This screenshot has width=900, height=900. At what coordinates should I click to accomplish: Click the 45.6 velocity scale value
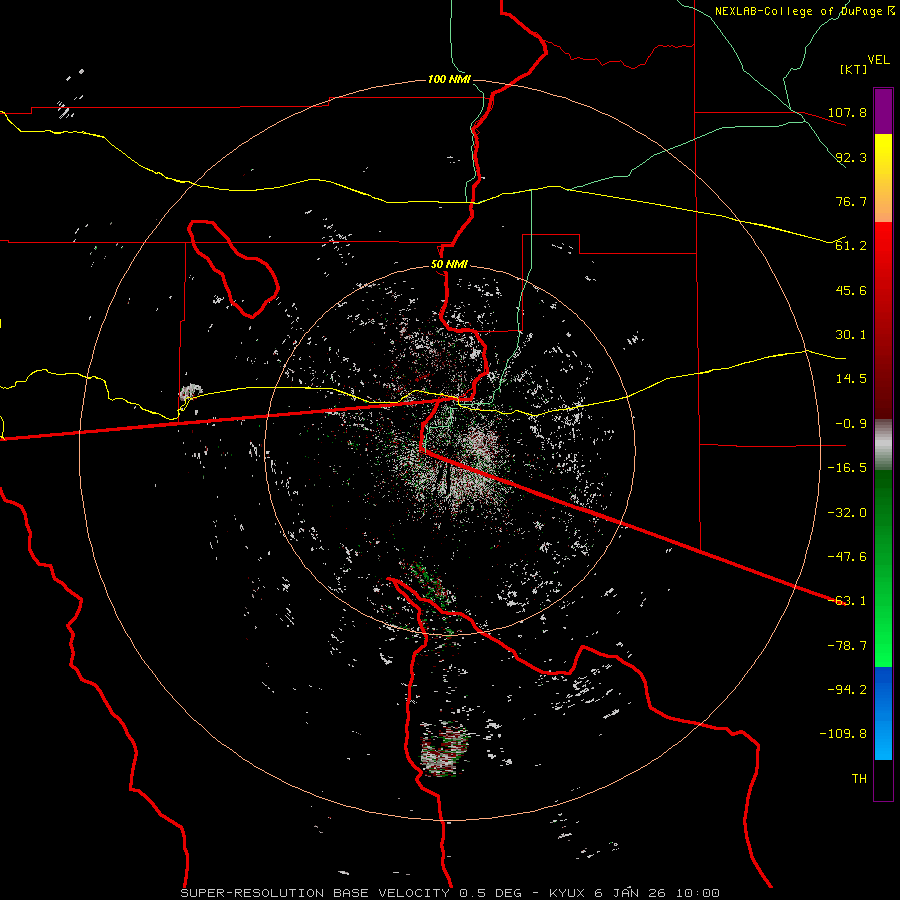pos(851,290)
